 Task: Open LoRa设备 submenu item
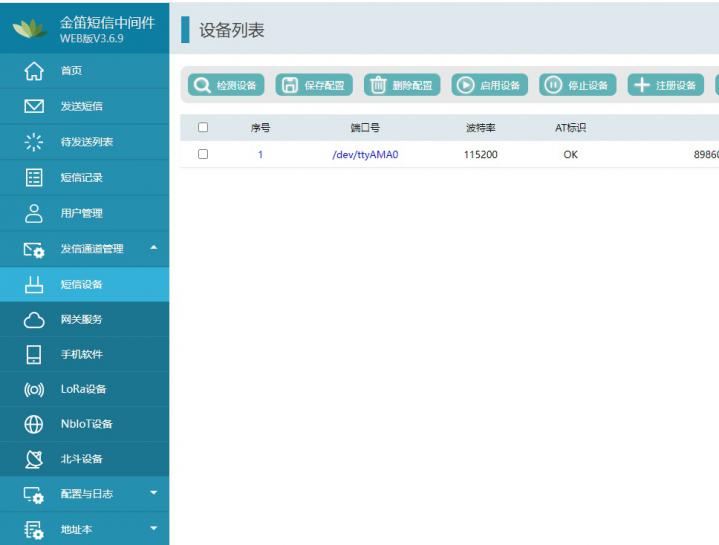pos(84,389)
